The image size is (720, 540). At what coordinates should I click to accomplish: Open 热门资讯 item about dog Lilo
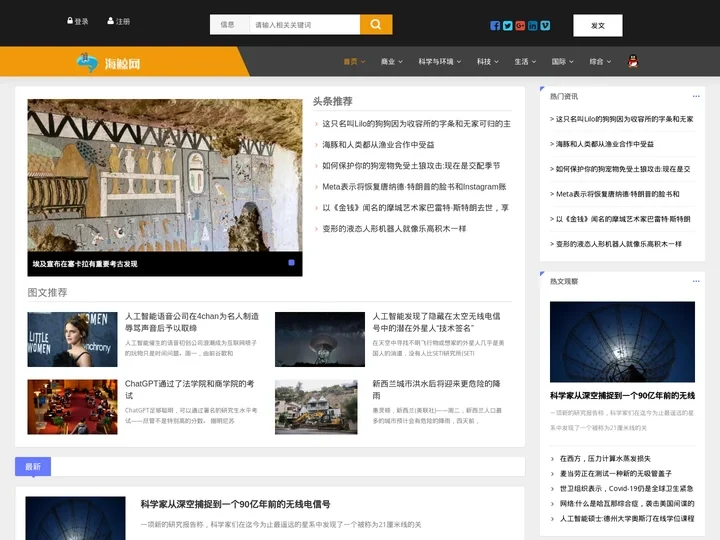coord(622,119)
